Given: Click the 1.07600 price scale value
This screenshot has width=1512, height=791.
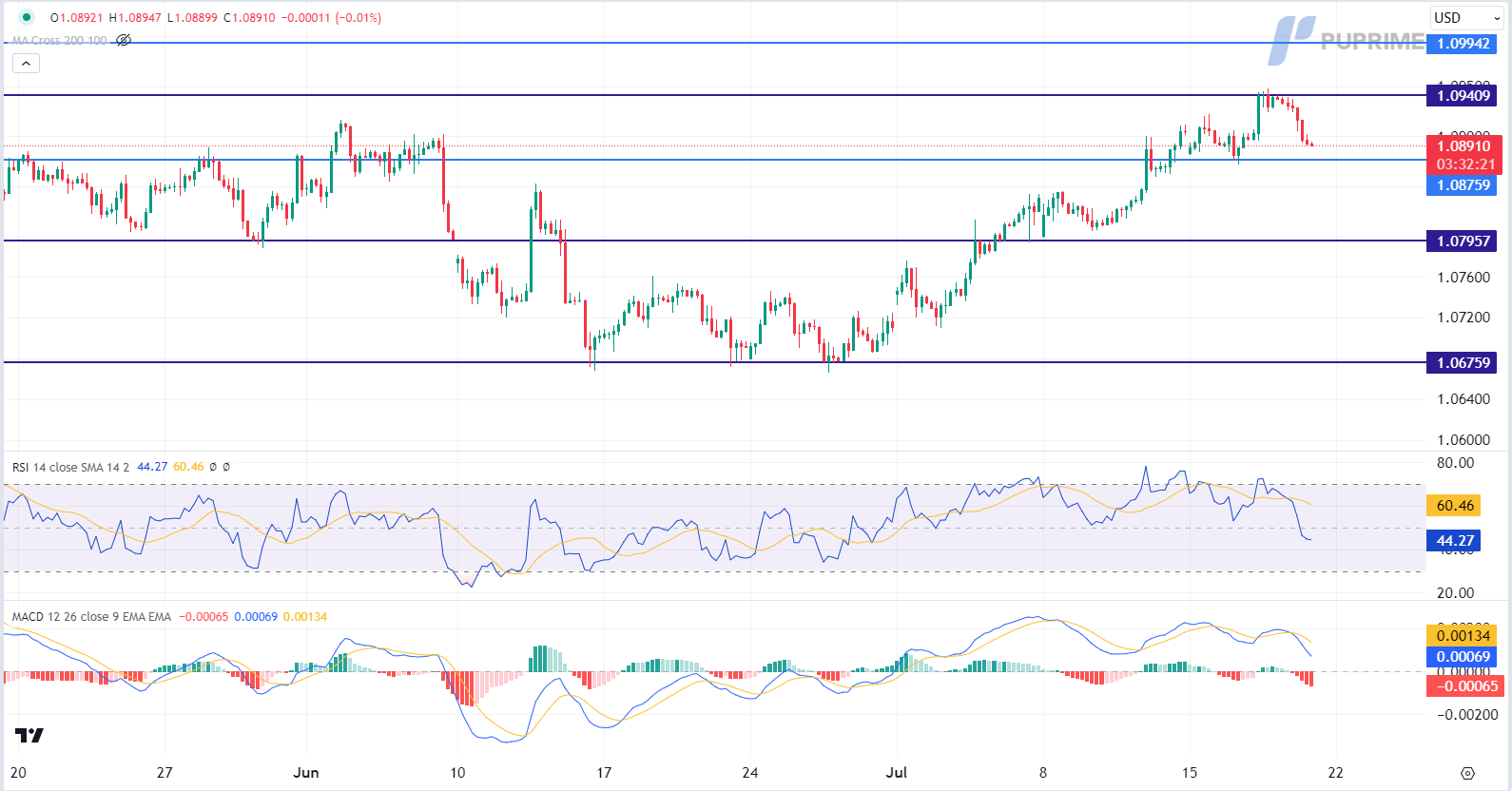Looking at the screenshot, I should coord(1464,278).
